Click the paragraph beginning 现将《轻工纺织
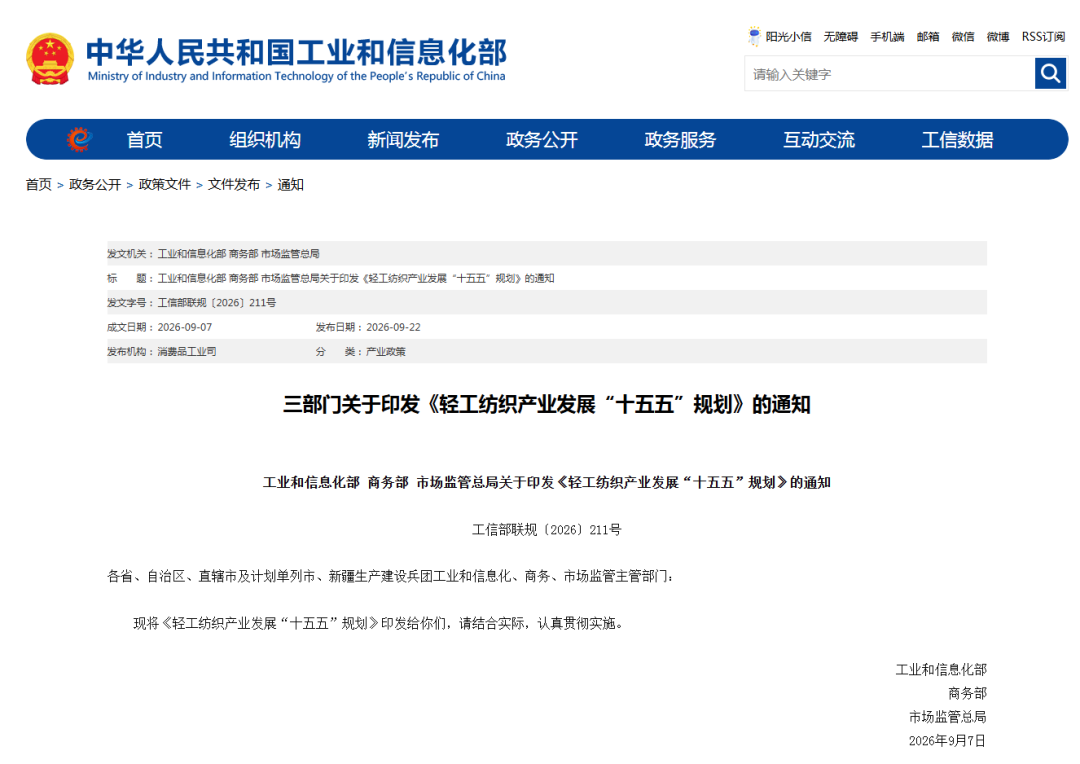Image resolution: width=1080 pixels, height=764 pixels. click(x=378, y=623)
